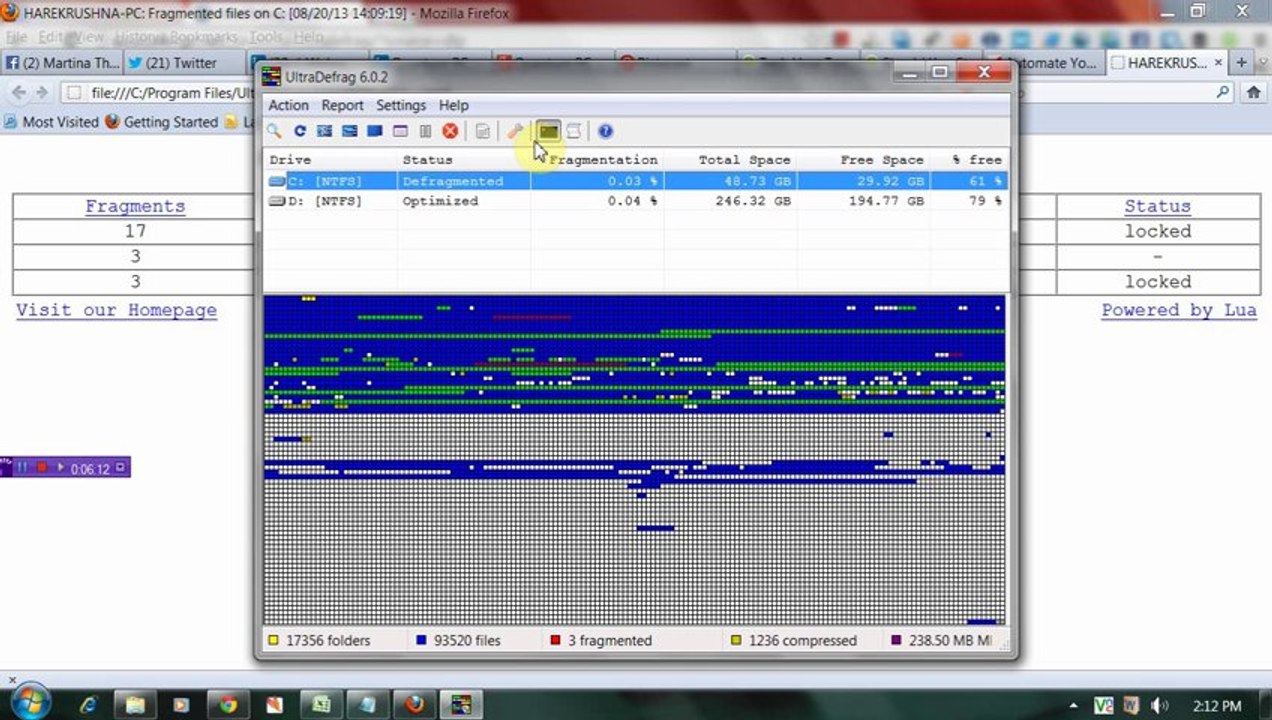Open the blue Help icon in toolbar
Screen dimensions: 1272x720
pyautogui.click(x=605, y=131)
